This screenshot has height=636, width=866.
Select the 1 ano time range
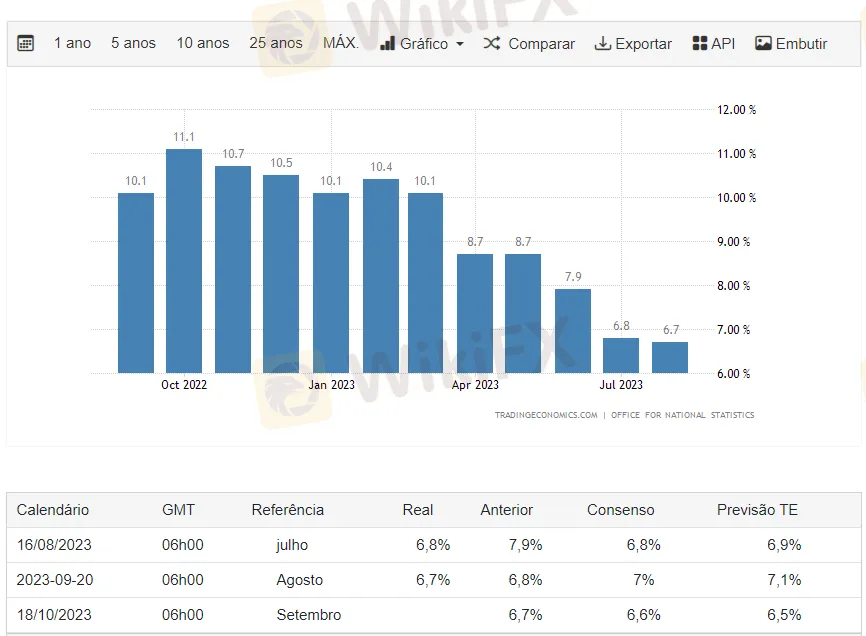coord(72,44)
